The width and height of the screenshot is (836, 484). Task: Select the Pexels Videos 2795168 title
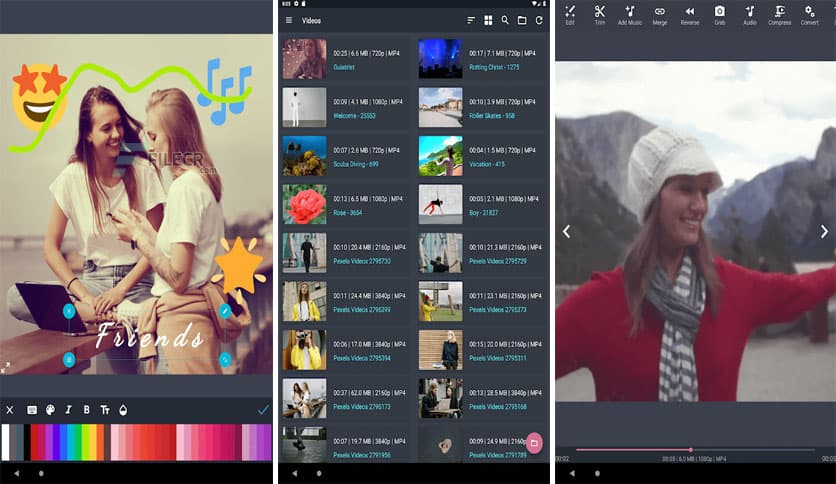click(x=497, y=407)
